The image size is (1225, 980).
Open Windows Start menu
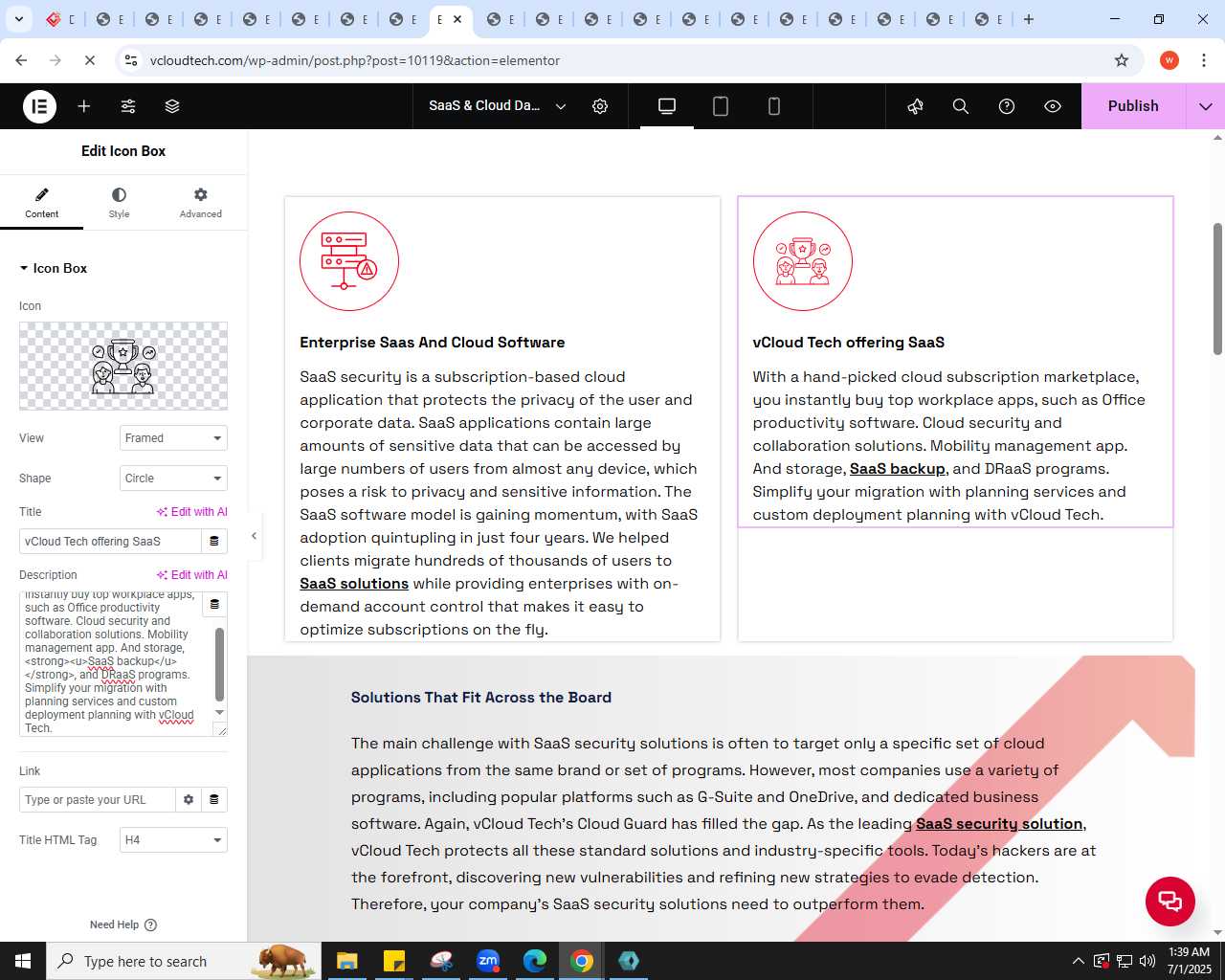(23, 961)
